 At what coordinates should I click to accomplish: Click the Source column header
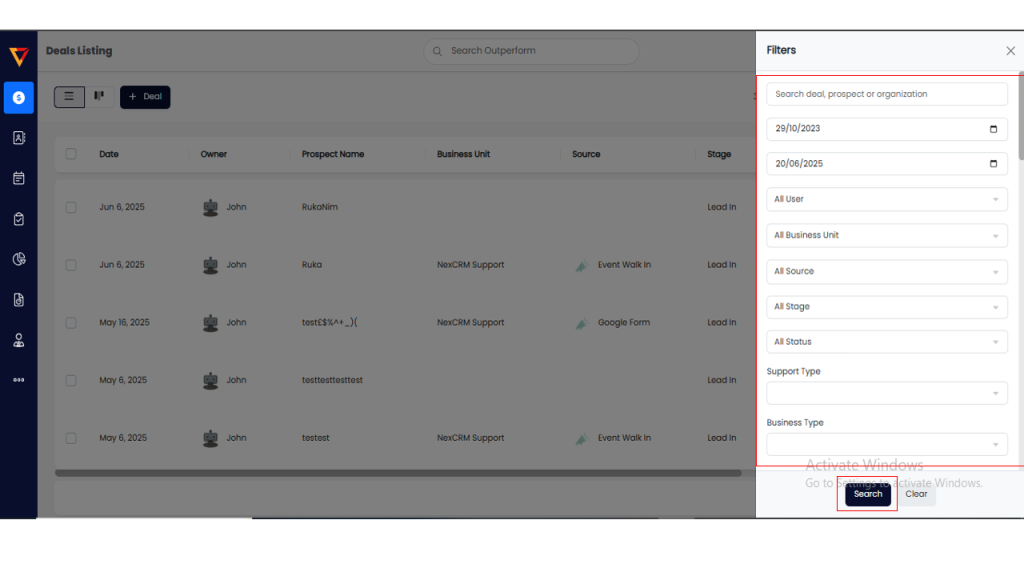(x=586, y=154)
